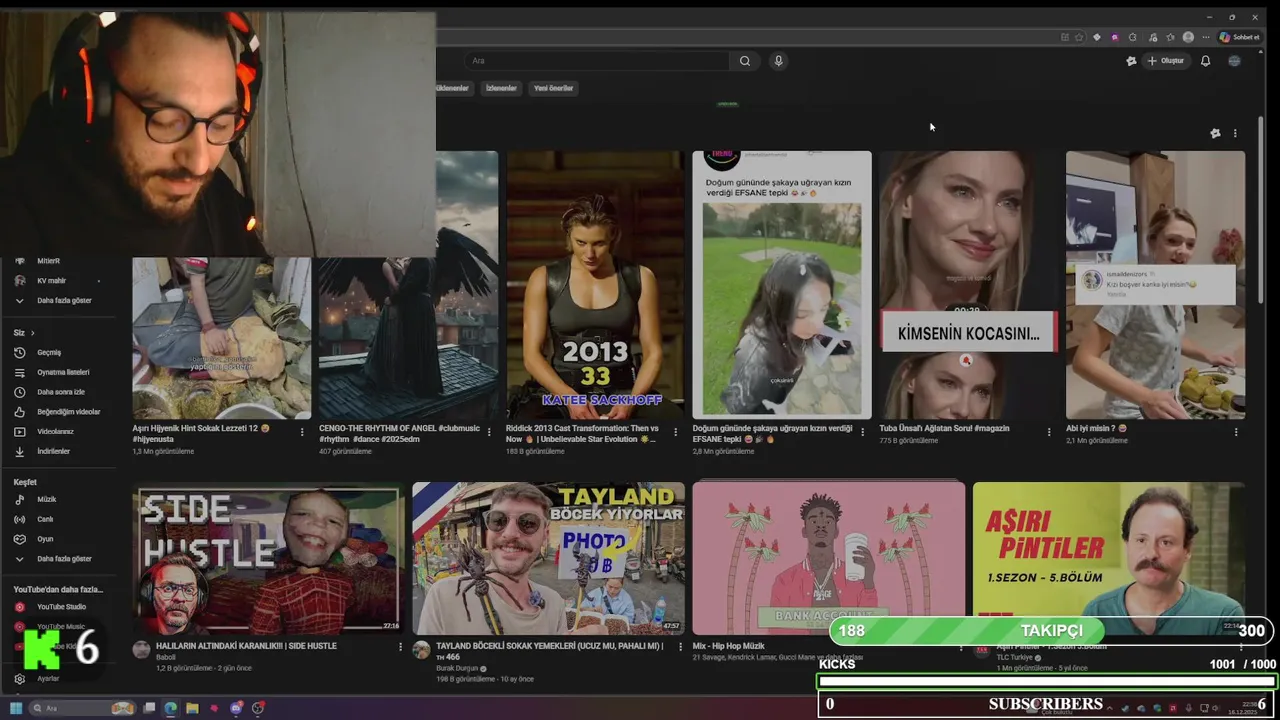Open options for 'CENGO-THE RHYTHM OF ANGEL' short
The height and width of the screenshot is (720, 1280).
tap(489, 432)
